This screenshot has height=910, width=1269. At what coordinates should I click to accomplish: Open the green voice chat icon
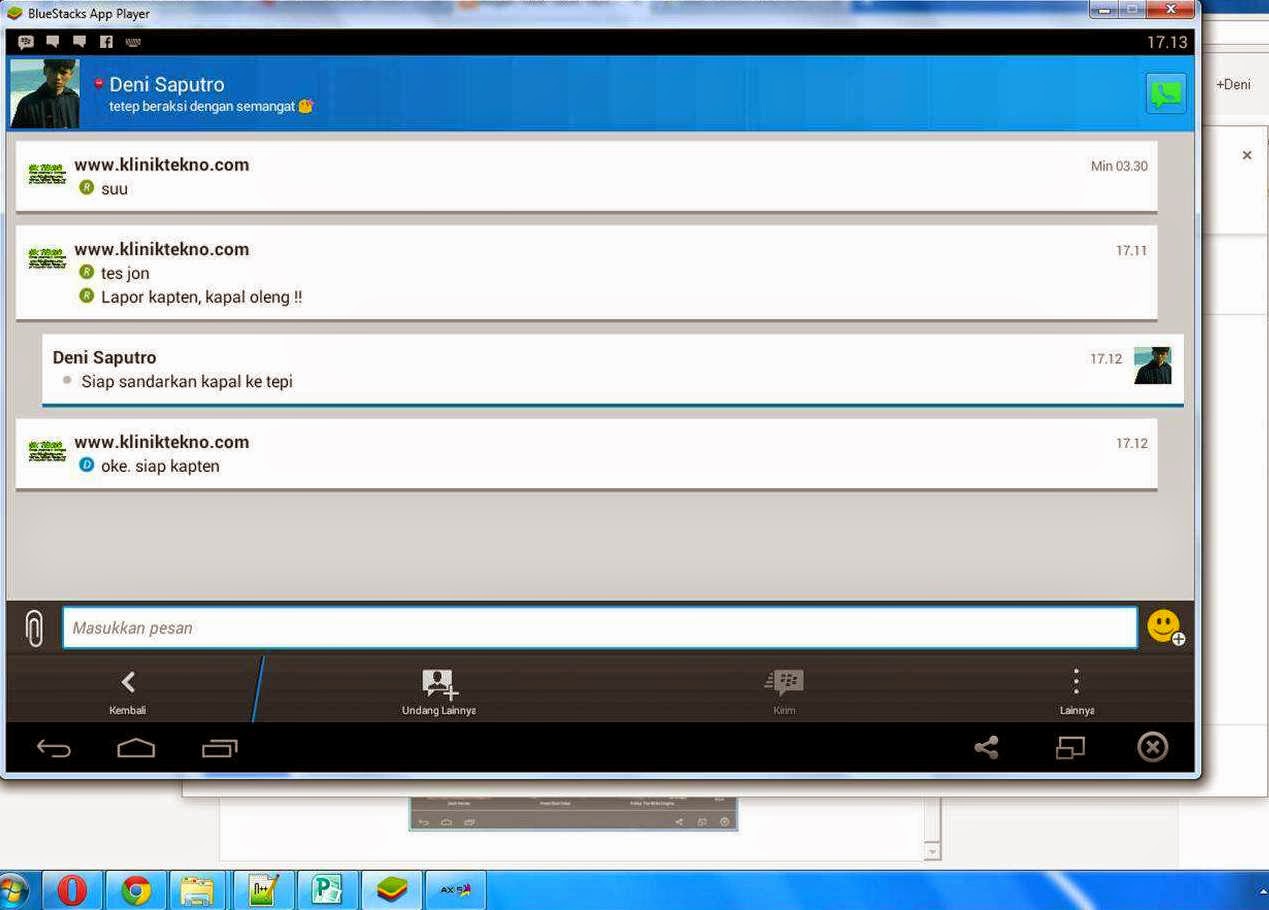pos(1166,94)
